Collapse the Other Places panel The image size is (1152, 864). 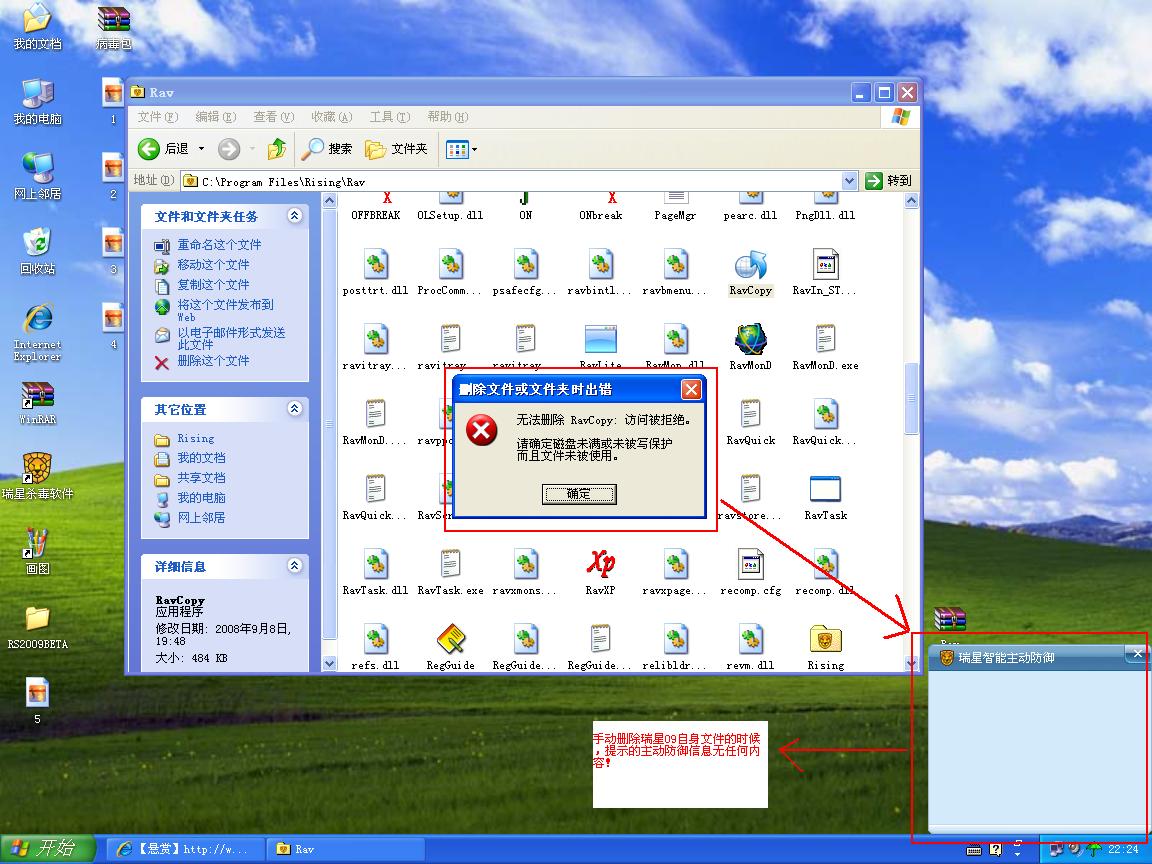point(295,409)
